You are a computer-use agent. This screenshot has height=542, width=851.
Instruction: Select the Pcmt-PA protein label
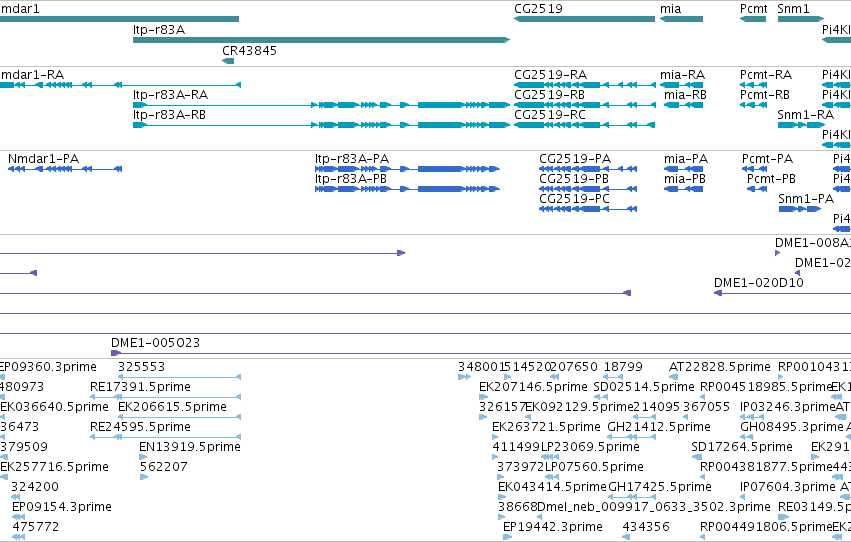pyautogui.click(x=767, y=159)
